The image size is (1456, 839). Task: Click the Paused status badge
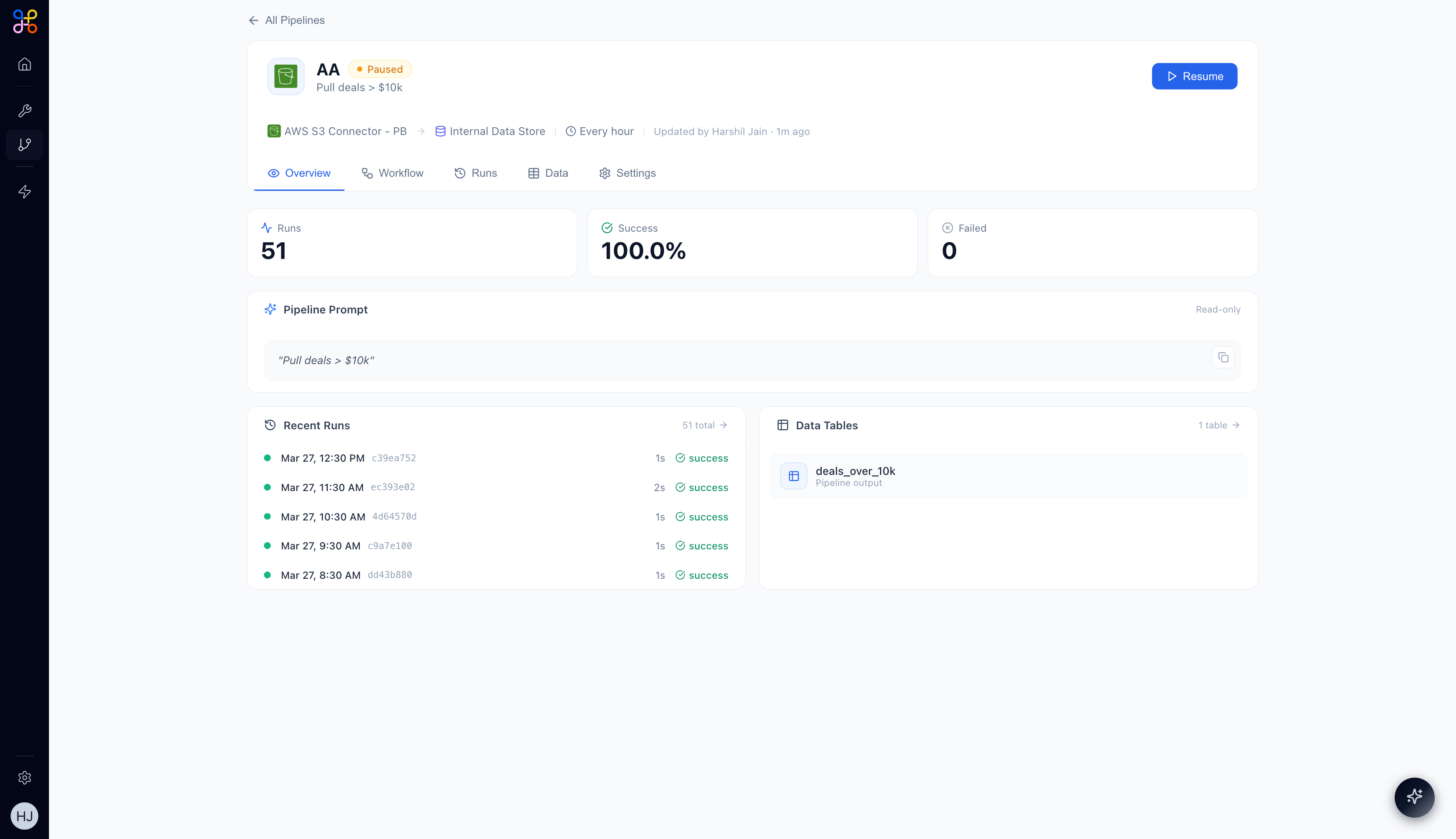pyautogui.click(x=380, y=69)
